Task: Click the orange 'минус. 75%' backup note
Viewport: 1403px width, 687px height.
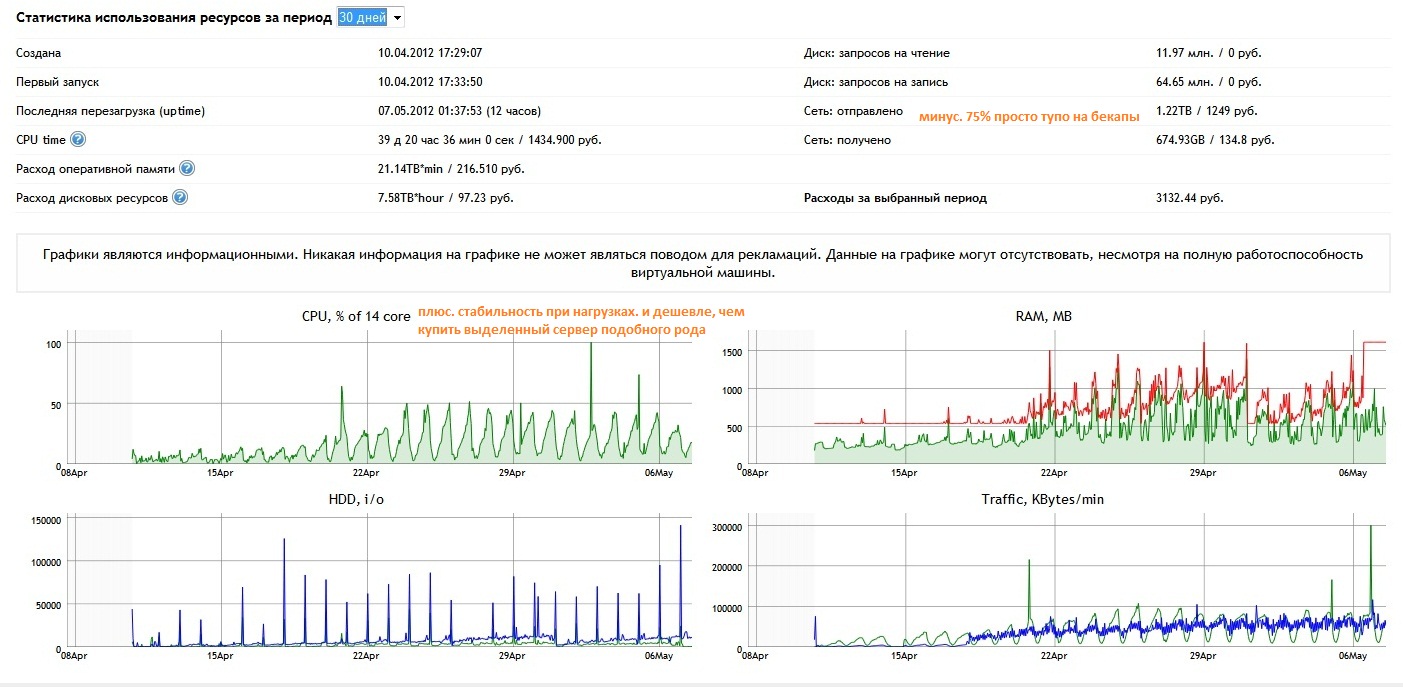Action: [x=1028, y=118]
